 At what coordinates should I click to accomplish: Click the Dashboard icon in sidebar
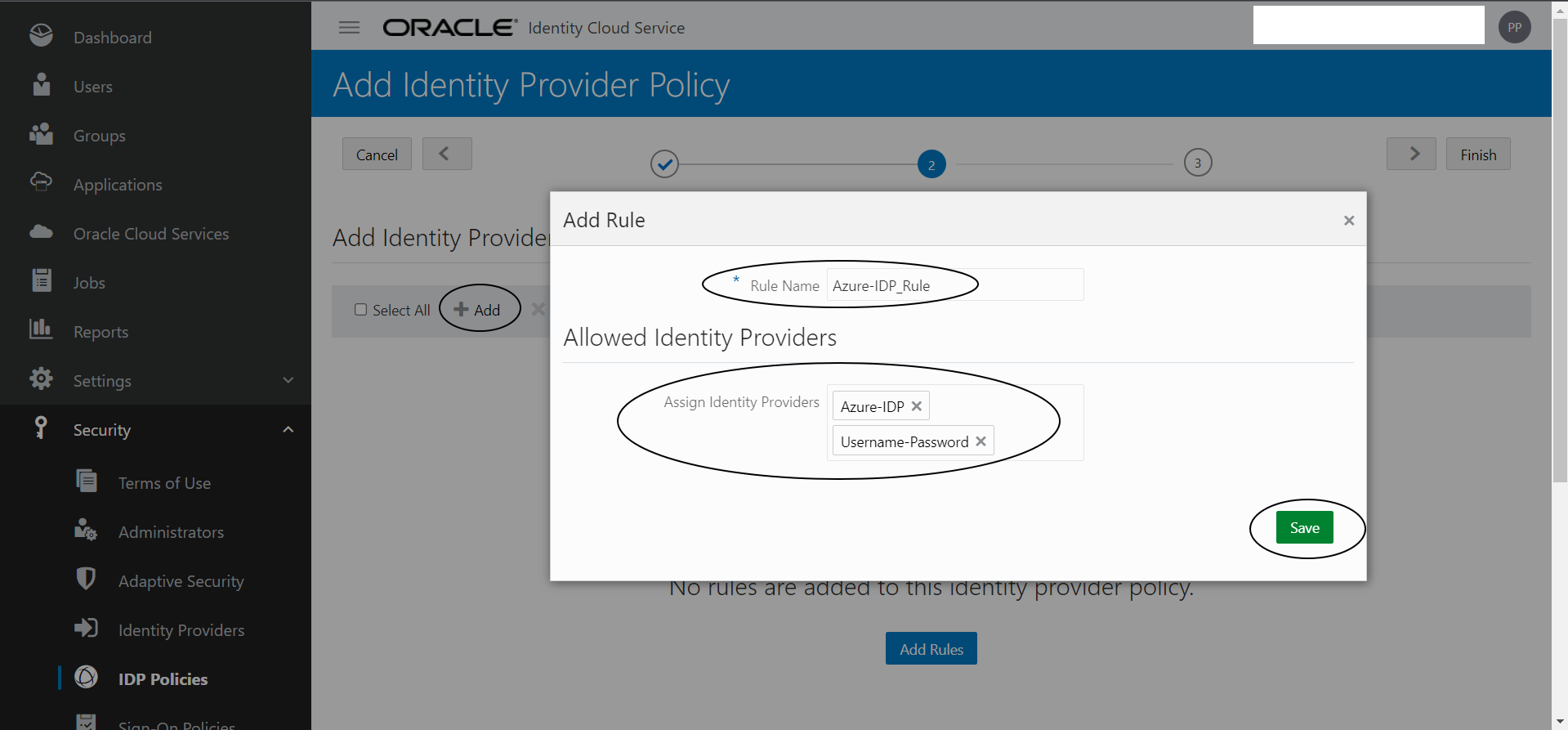[41, 36]
